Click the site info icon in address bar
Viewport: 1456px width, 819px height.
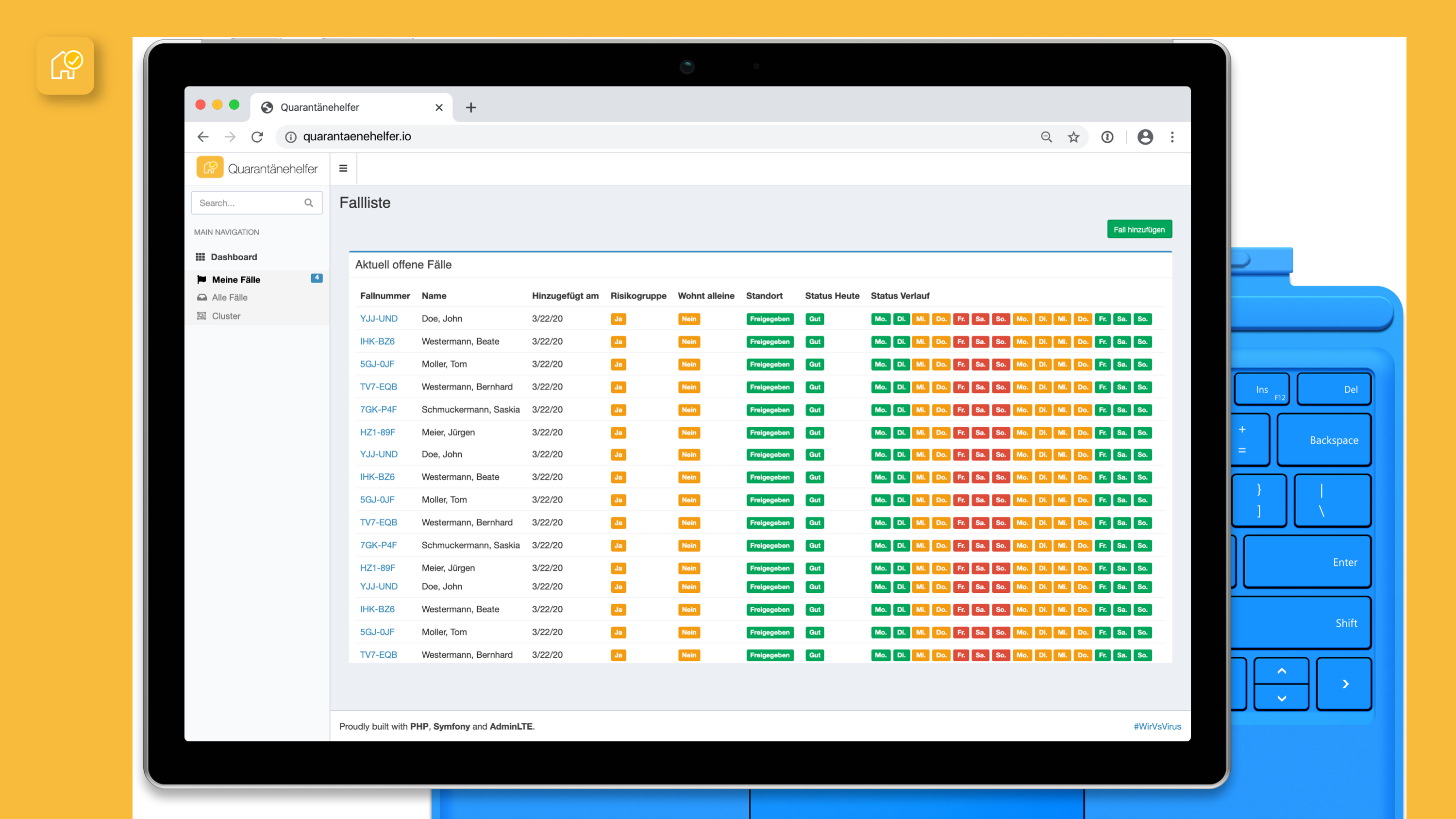290,137
